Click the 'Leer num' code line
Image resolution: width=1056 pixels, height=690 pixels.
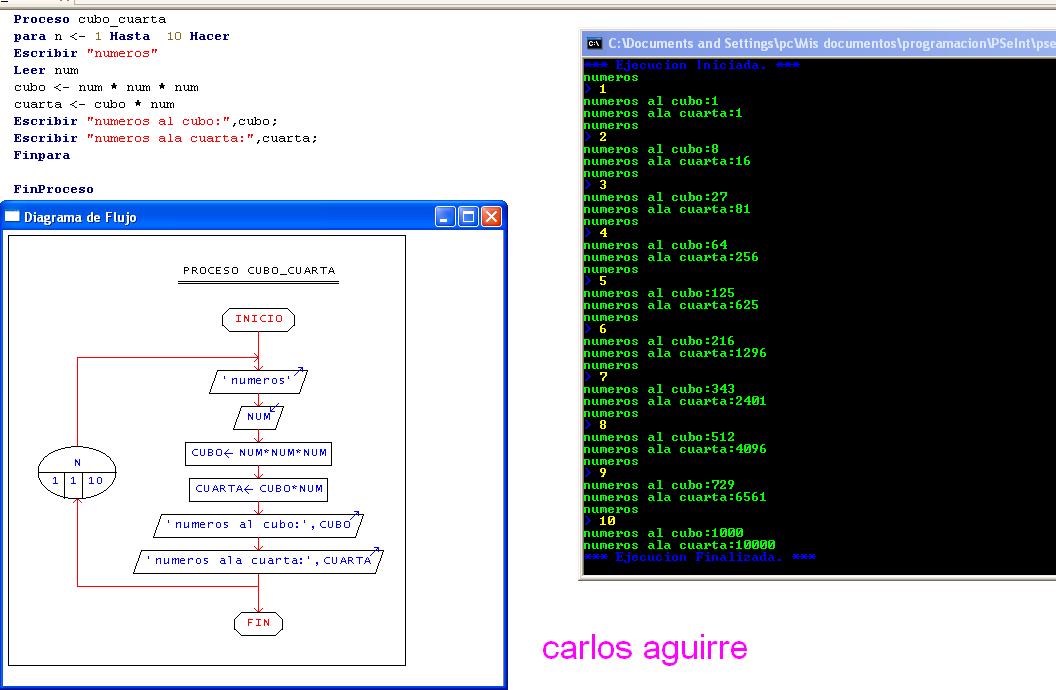(x=46, y=70)
